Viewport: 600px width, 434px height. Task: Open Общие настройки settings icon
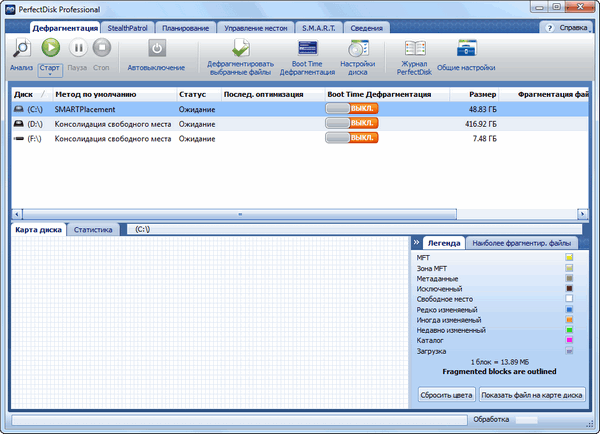[x=465, y=48]
